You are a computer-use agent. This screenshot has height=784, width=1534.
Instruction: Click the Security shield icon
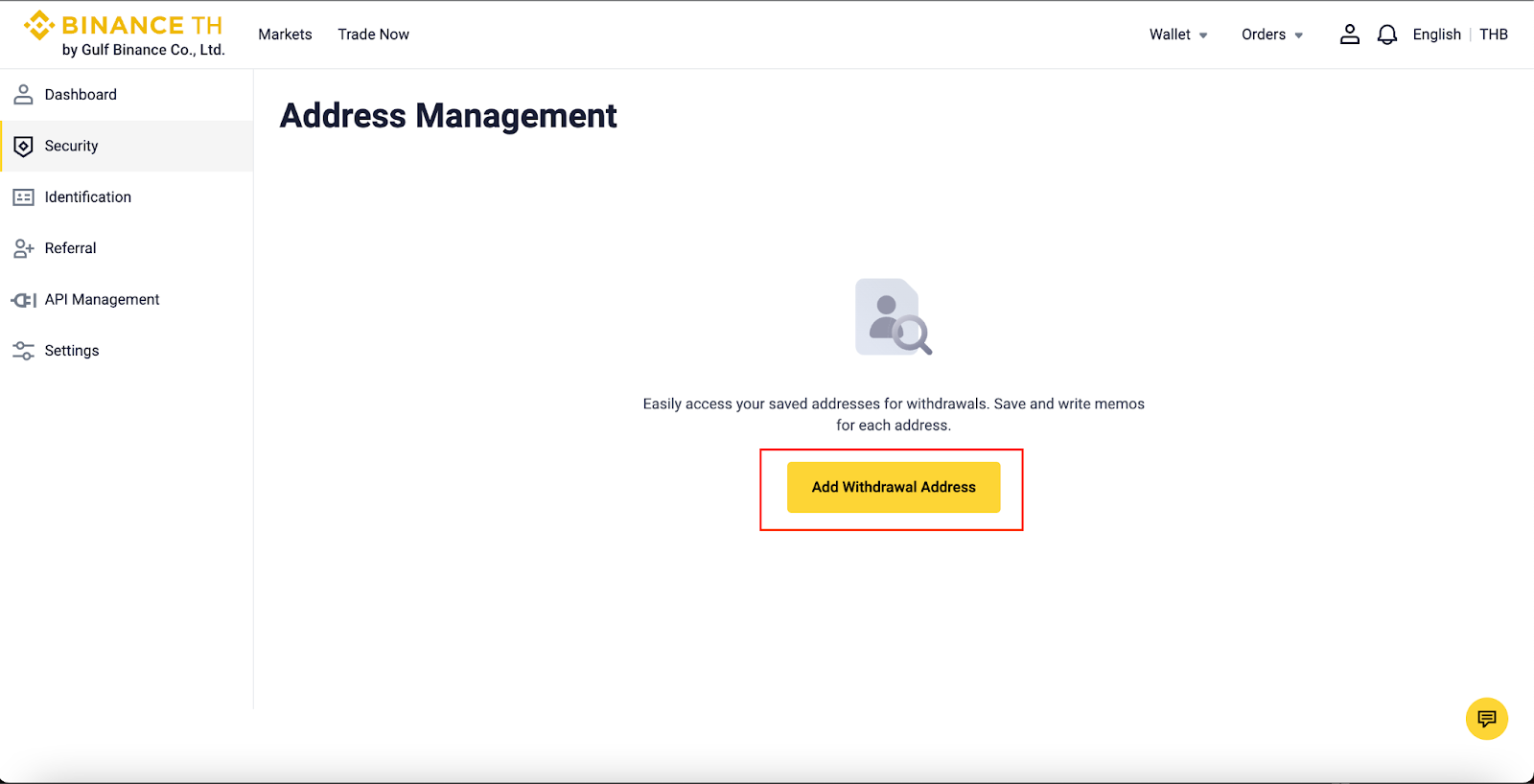point(23,147)
